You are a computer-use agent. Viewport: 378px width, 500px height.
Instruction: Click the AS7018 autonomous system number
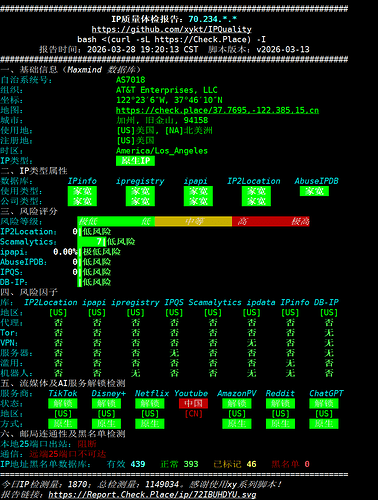click(x=131, y=80)
